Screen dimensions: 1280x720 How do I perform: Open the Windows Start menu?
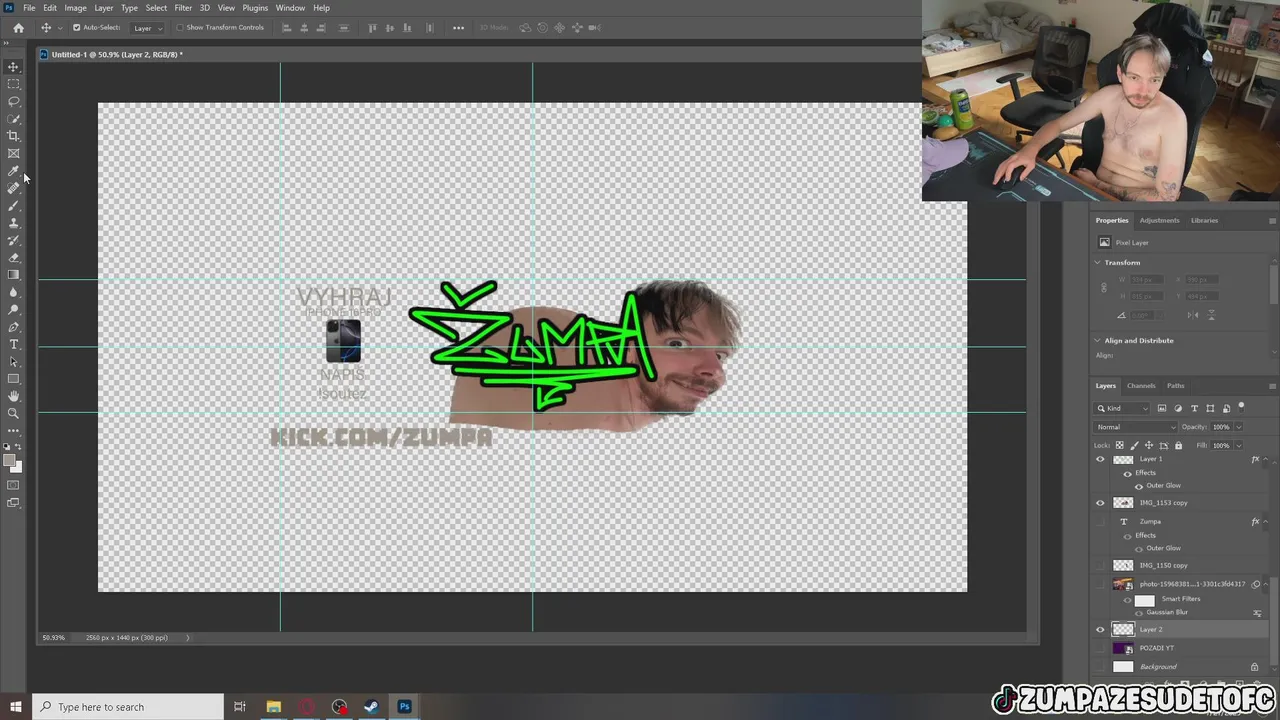pyautogui.click(x=16, y=707)
